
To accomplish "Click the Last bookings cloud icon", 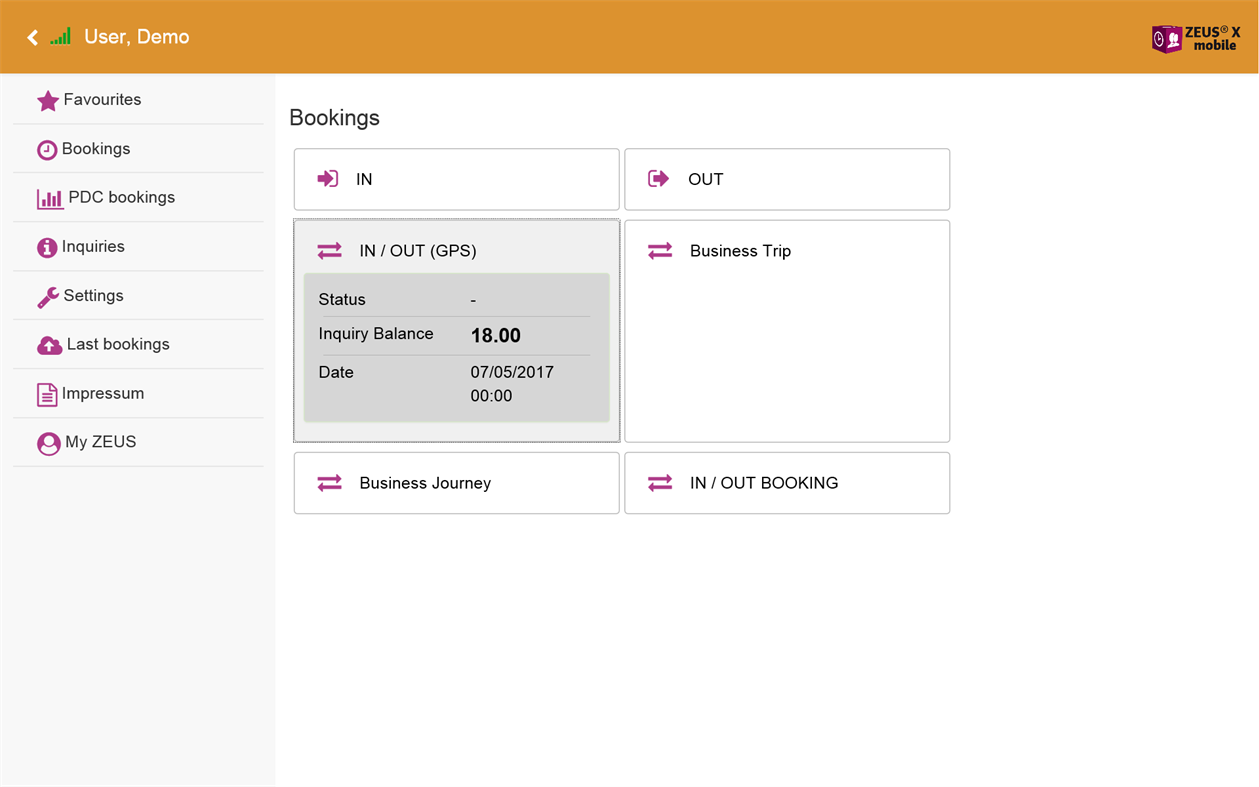I will click(49, 345).
